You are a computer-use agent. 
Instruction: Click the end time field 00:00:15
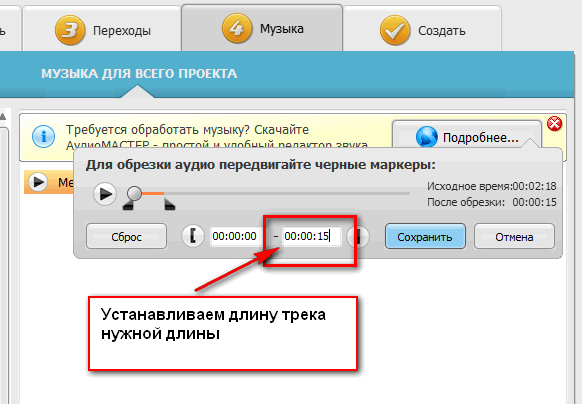[x=311, y=236]
